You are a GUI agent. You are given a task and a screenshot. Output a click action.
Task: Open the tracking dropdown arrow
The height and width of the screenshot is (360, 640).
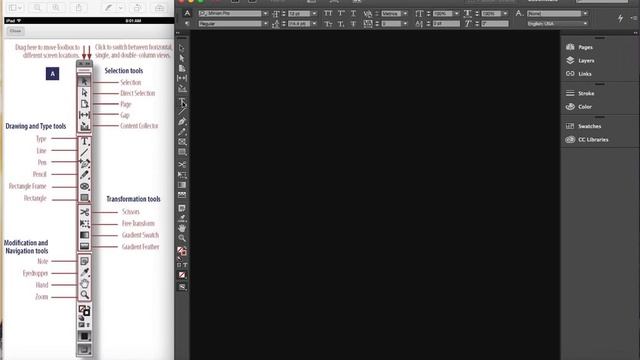pyautogui.click(x=405, y=24)
